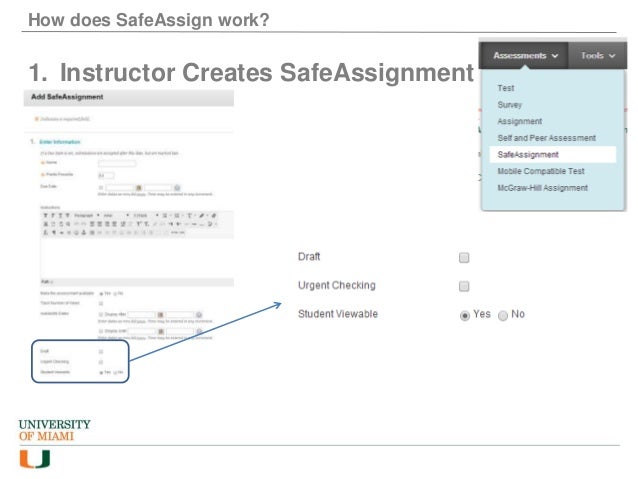Click the Enter Information section heading
Image resolution: width=638 pixels, height=479 pixels.
(60, 142)
